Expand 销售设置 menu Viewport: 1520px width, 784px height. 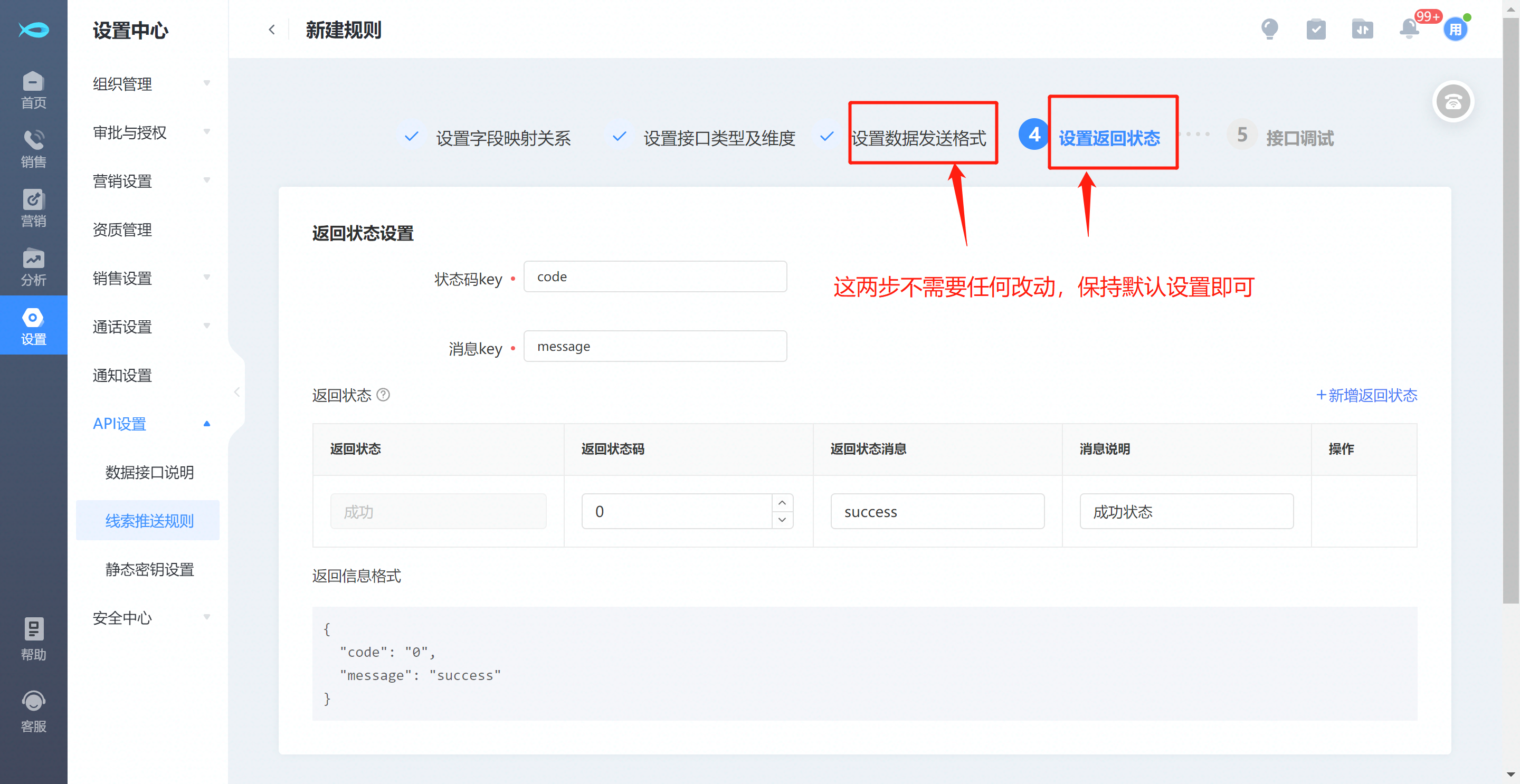point(151,278)
